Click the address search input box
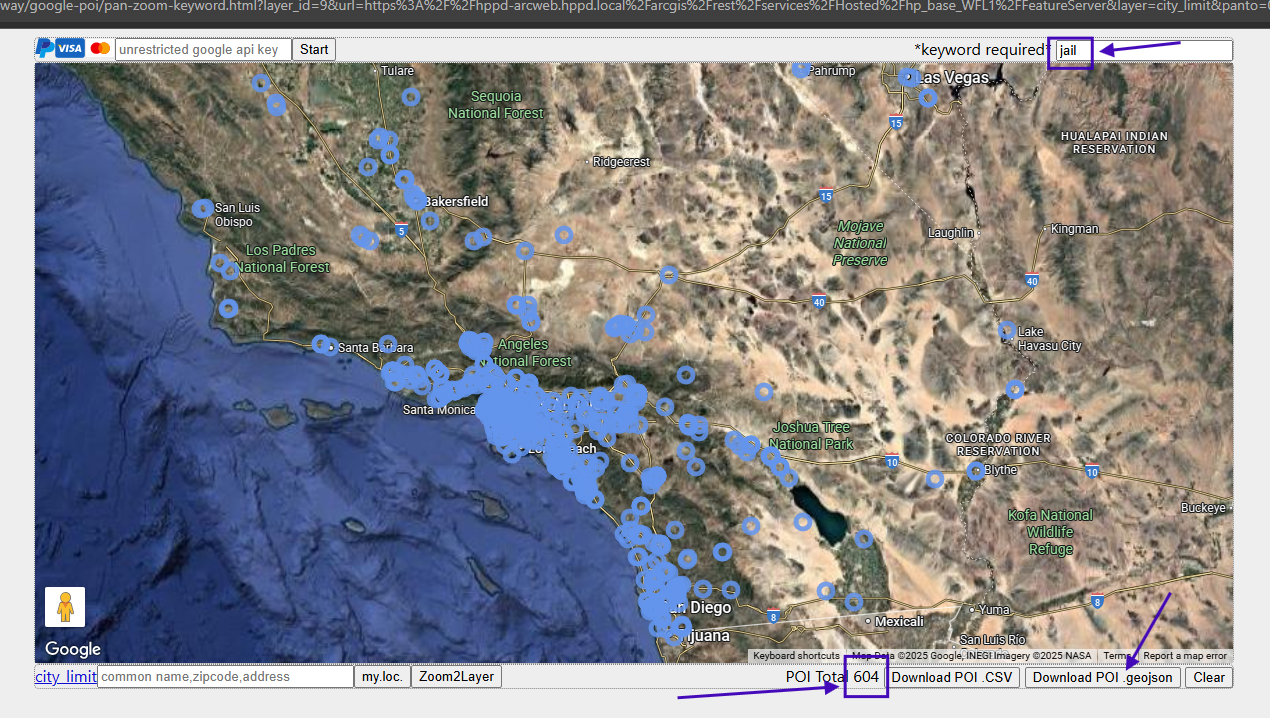 pyautogui.click(x=225, y=677)
